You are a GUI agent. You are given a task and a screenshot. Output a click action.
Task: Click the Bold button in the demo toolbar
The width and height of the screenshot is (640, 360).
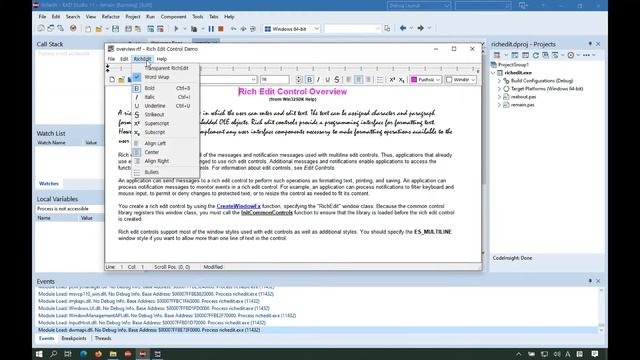coord(309,80)
